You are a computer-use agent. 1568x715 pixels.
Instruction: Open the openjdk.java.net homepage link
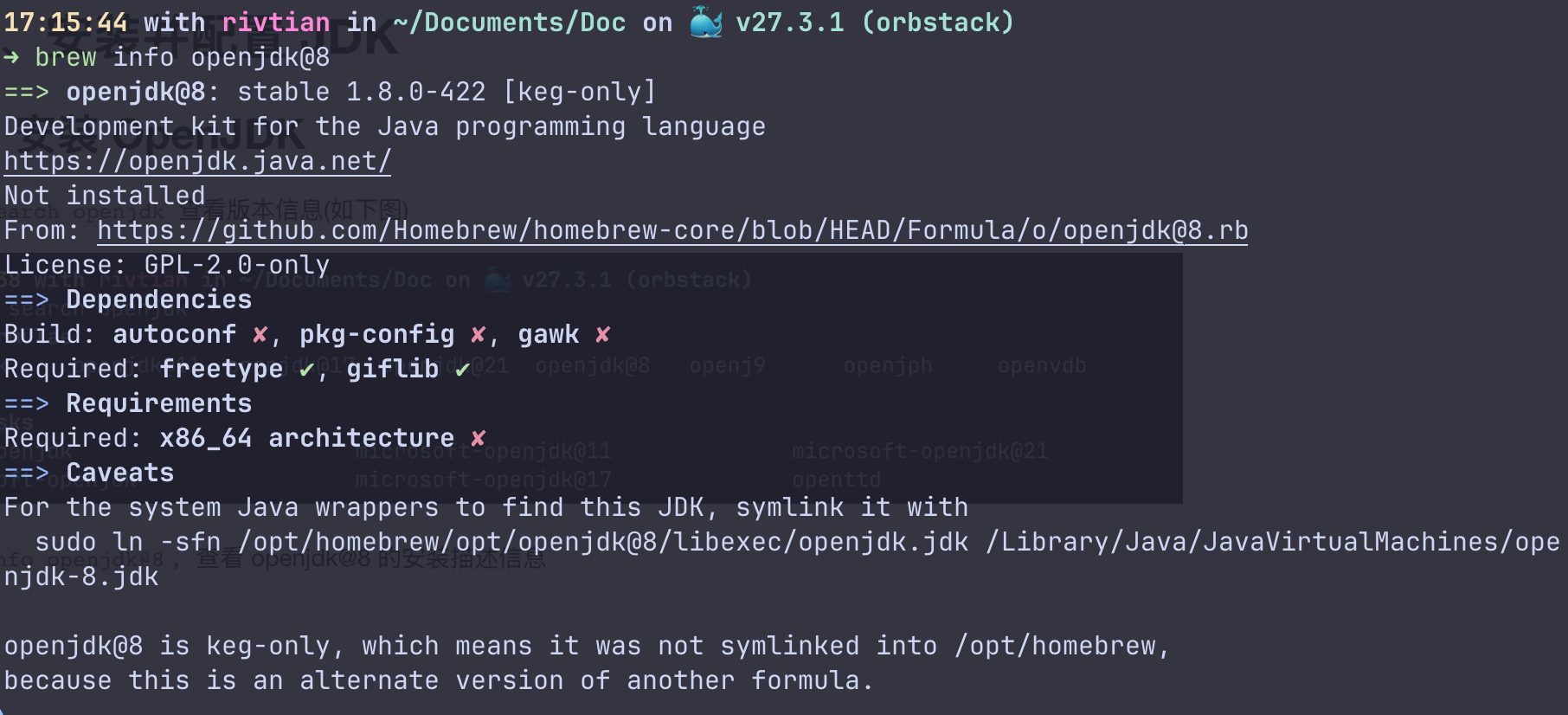197,161
